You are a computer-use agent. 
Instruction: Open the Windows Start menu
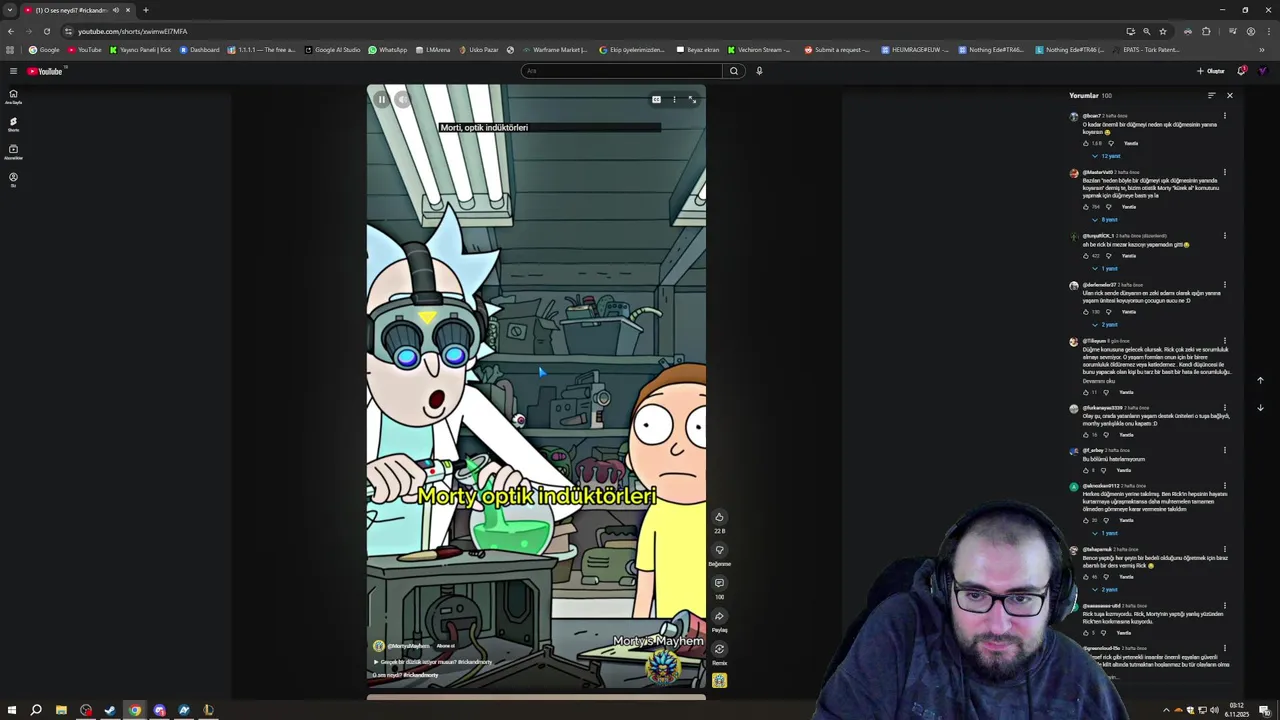[12, 710]
